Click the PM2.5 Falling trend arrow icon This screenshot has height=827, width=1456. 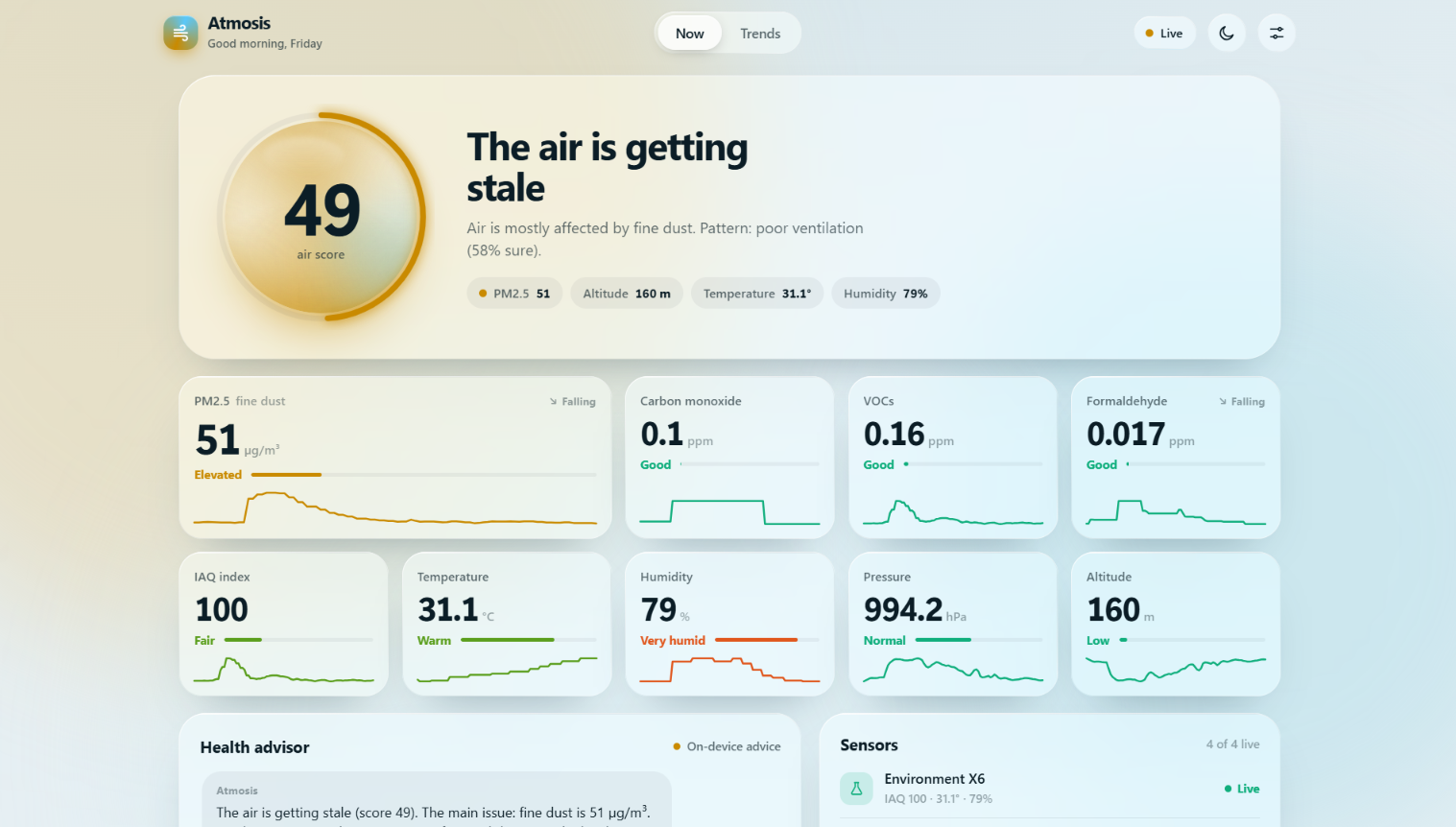[x=553, y=402]
